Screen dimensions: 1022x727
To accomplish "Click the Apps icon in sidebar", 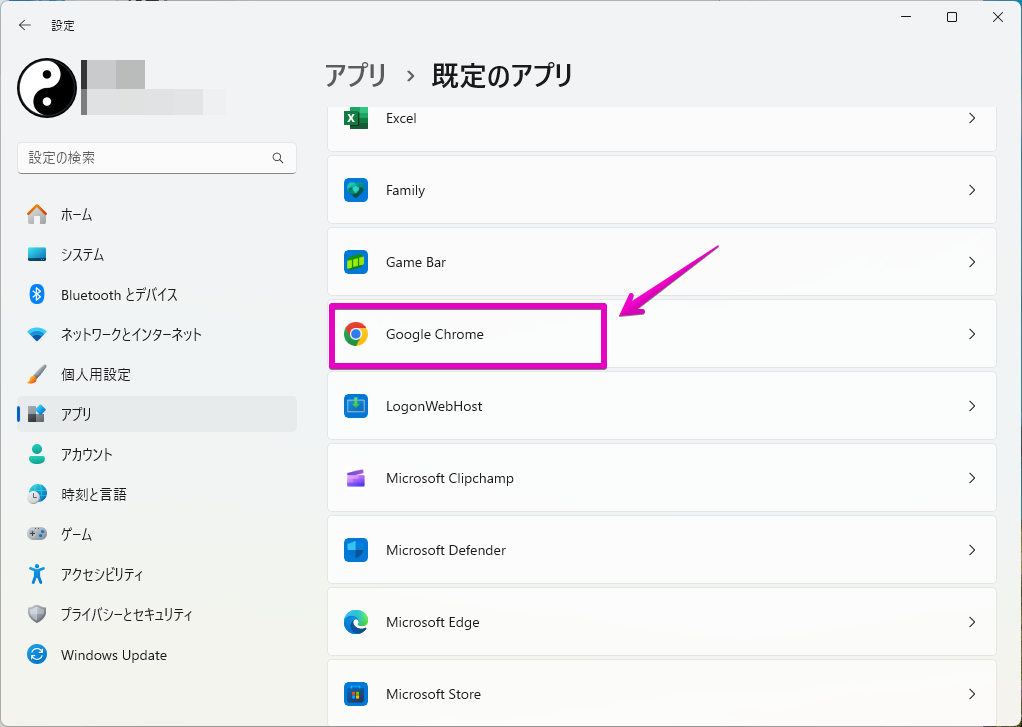I will click(x=37, y=413).
